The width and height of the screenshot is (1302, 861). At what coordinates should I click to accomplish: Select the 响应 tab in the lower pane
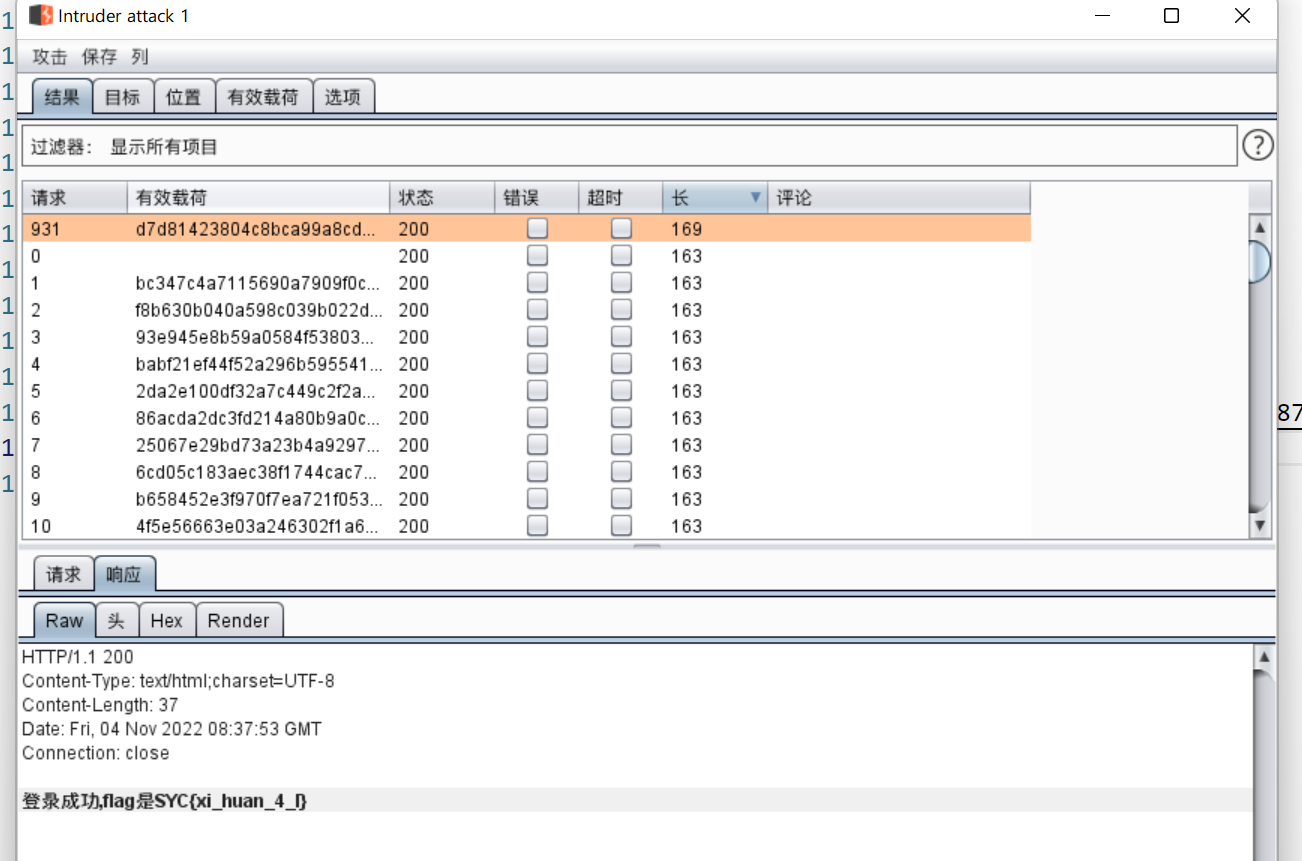(x=125, y=574)
